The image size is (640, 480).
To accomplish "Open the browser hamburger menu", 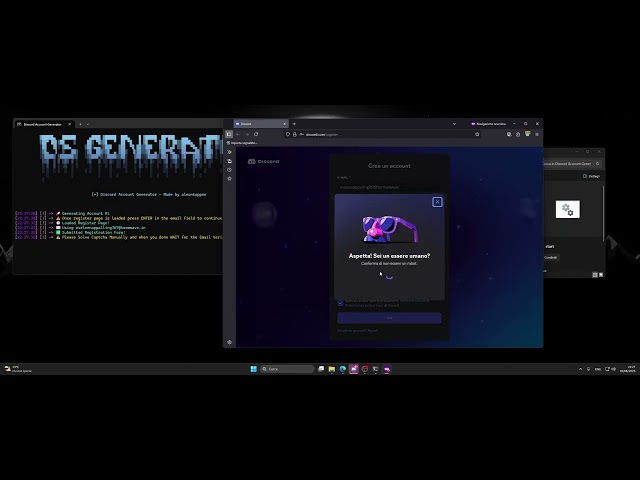I will tap(537, 134).
